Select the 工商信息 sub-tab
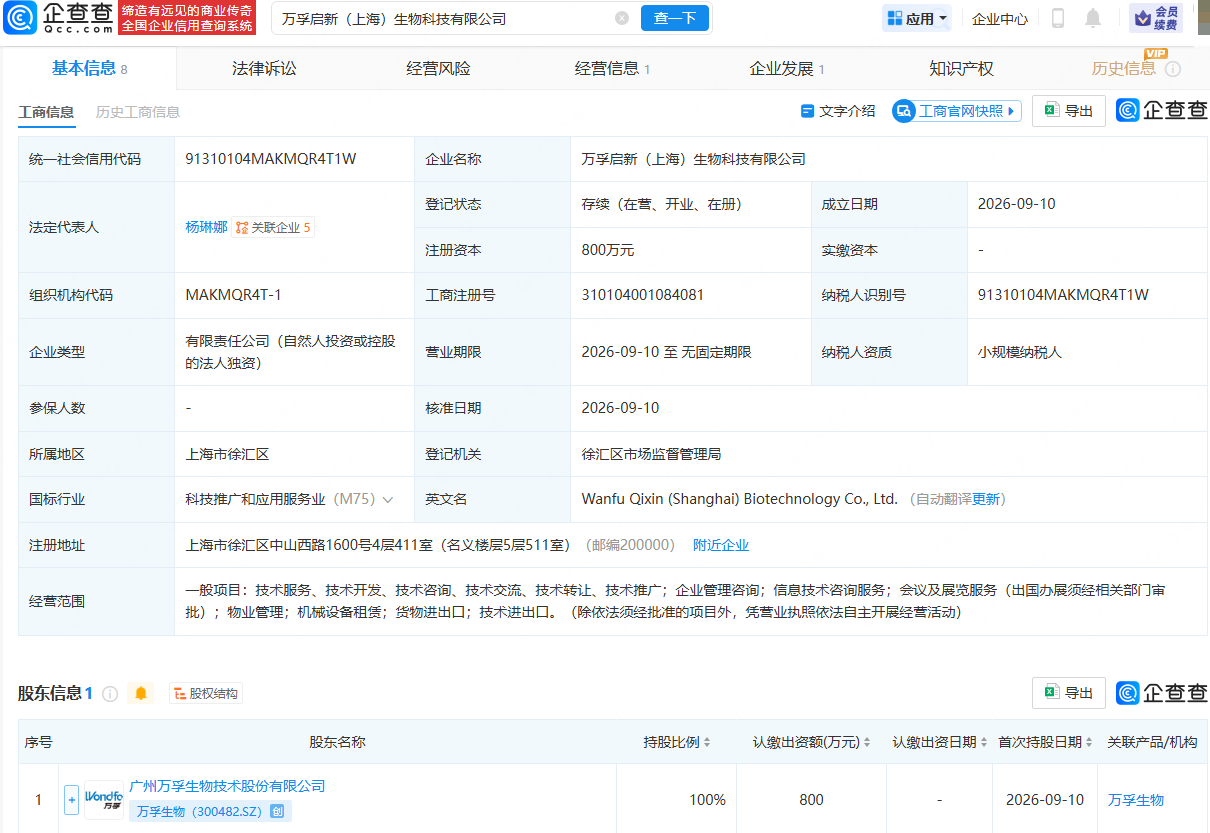Image resolution: width=1210 pixels, height=833 pixels. (x=46, y=112)
